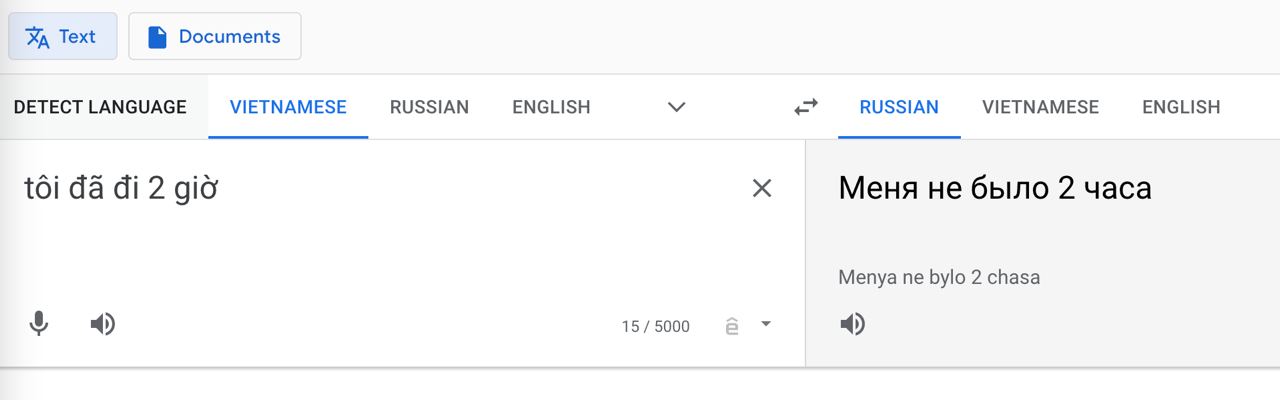
Task: Set the target language to English
Action: click(x=1181, y=107)
